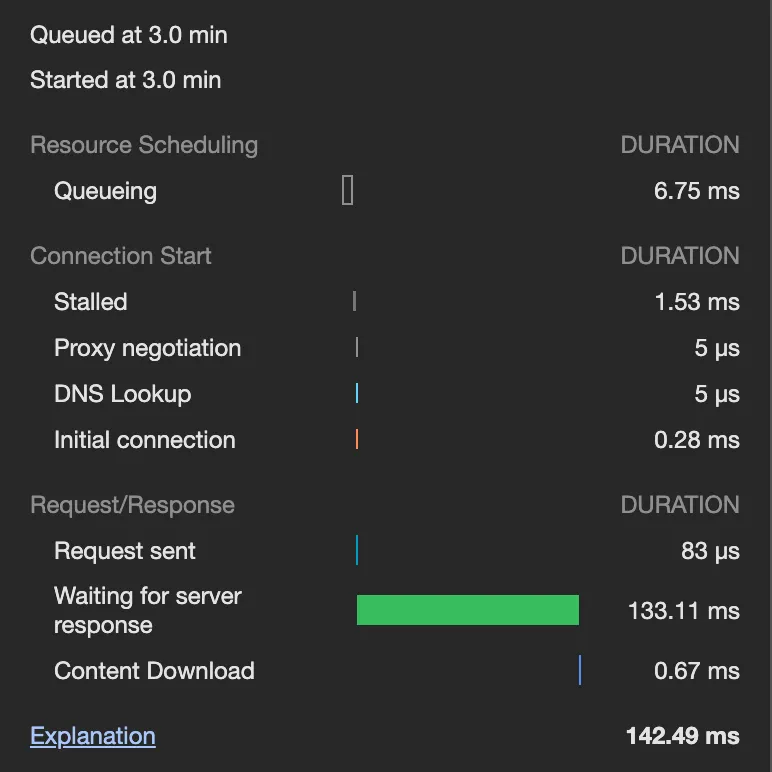Click the Initial connection label

[x=145, y=440]
